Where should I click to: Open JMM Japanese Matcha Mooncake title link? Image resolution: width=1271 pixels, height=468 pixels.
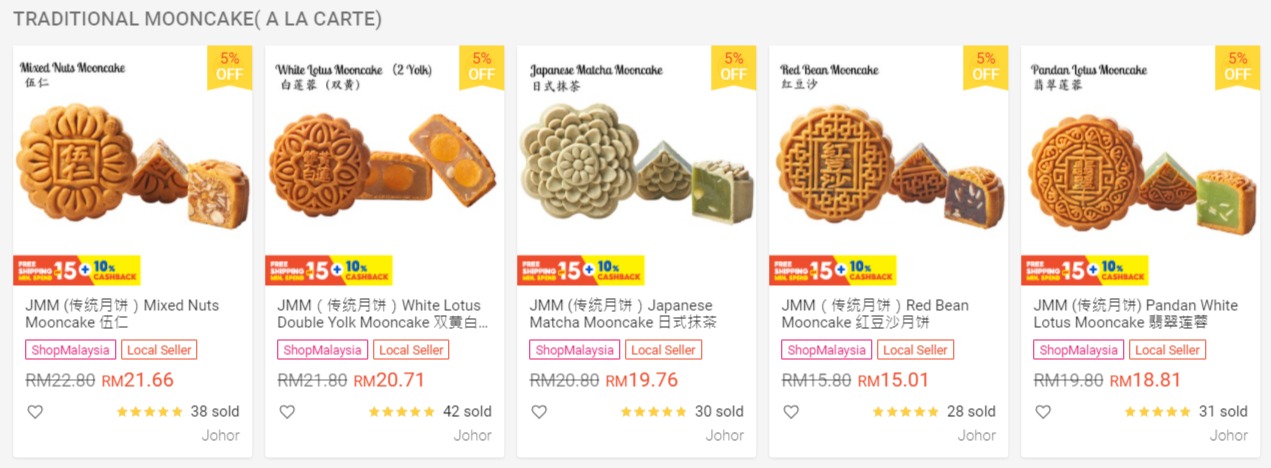623,314
